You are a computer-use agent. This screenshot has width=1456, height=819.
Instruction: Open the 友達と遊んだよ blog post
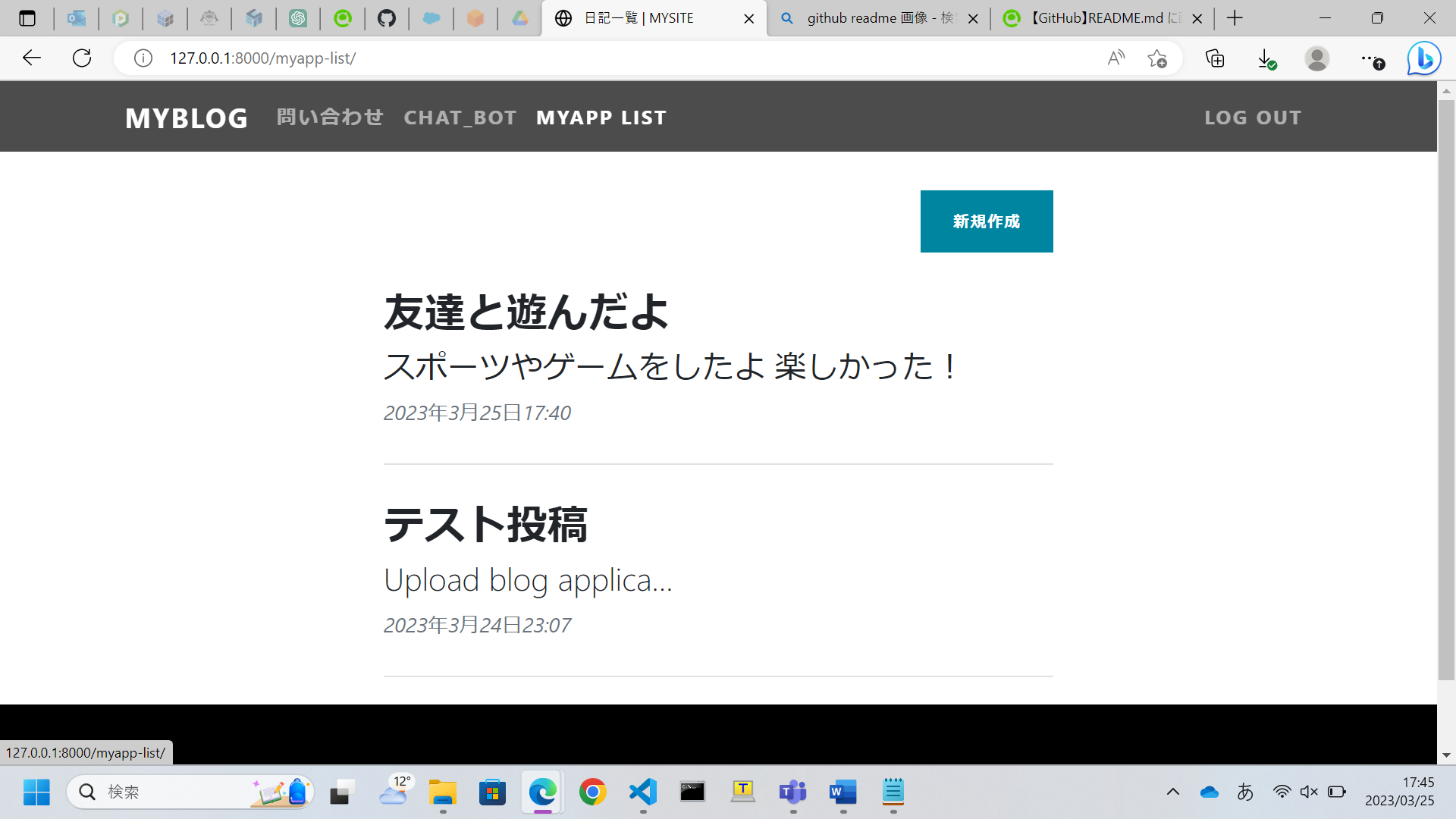[x=526, y=311]
